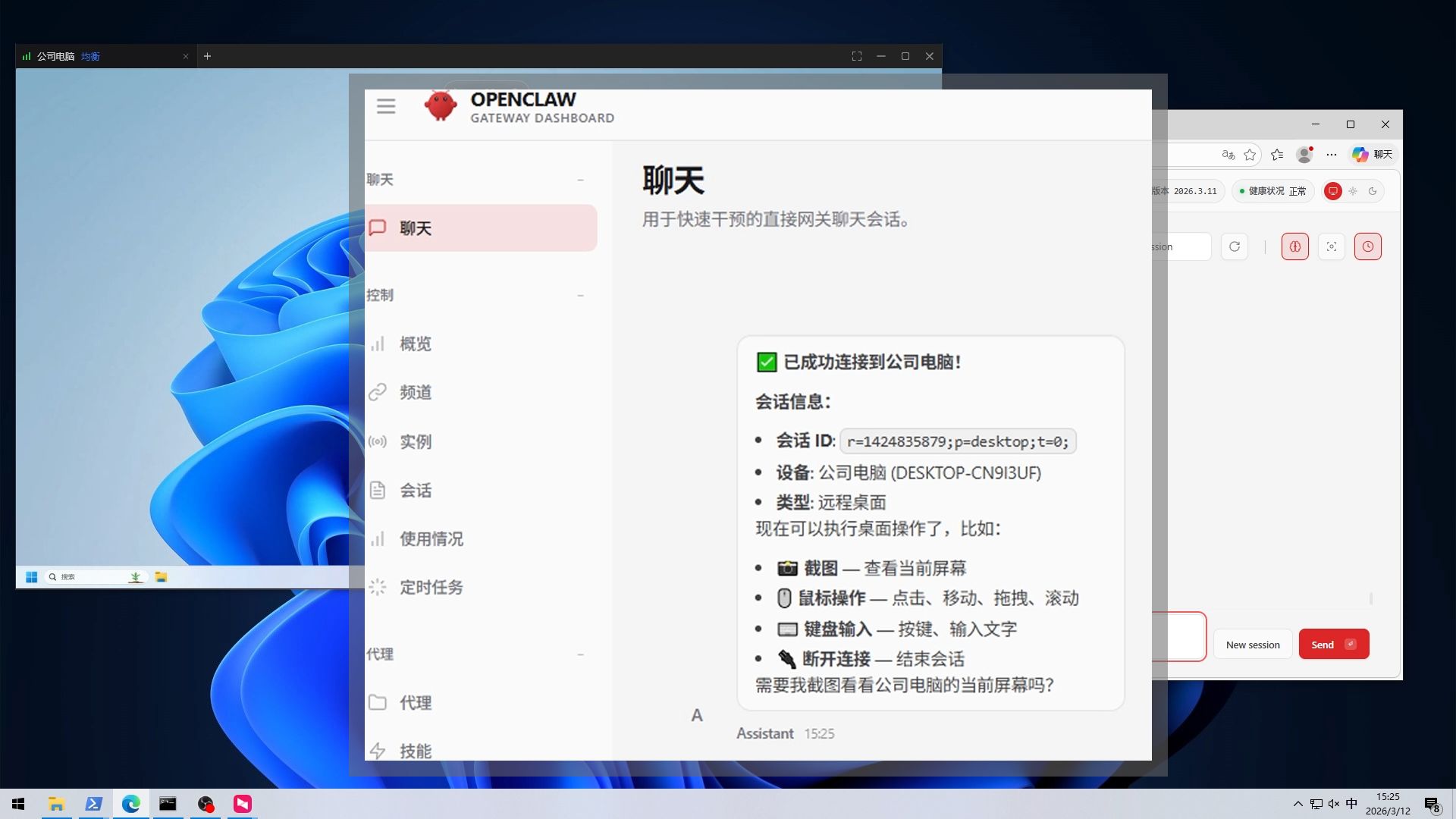Viewport: 1456px width, 819px height.
Task: Switch to dark theme moon icon
Action: 1373,191
